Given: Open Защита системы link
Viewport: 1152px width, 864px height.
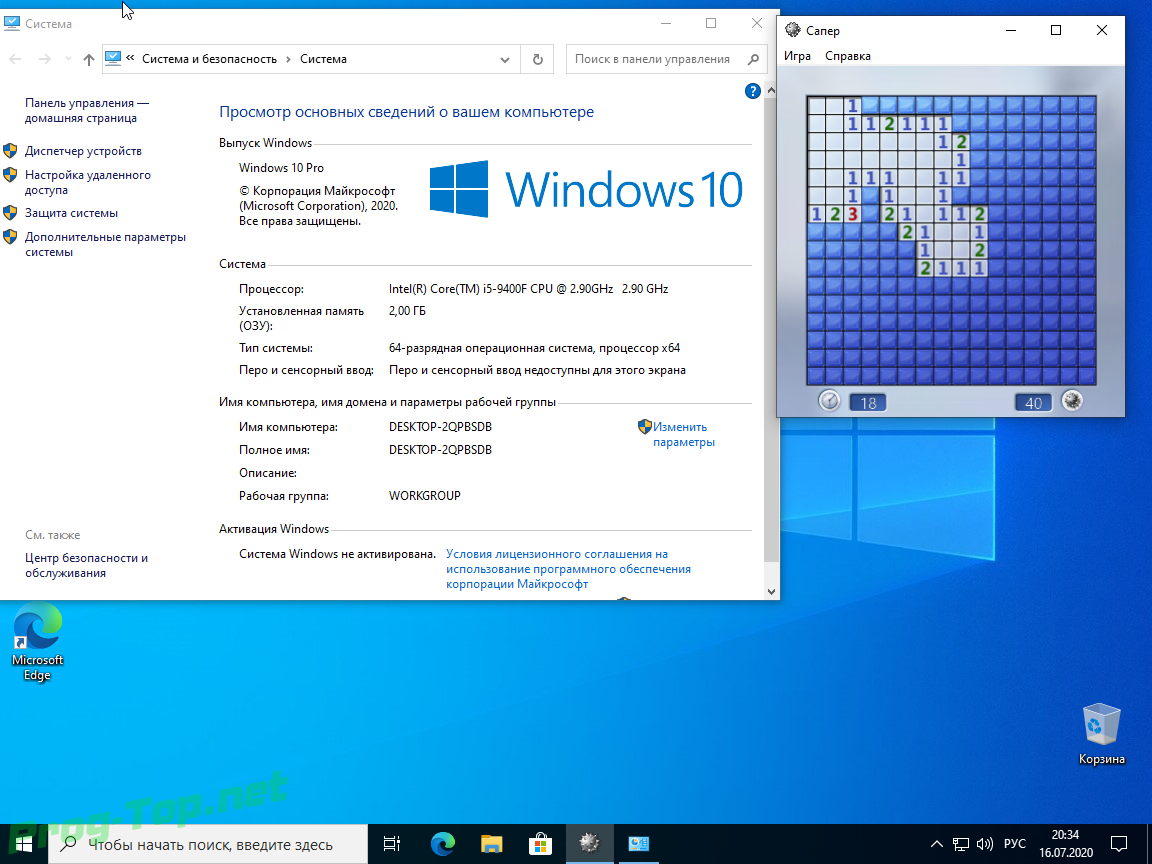Looking at the screenshot, I should click(71, 213).
